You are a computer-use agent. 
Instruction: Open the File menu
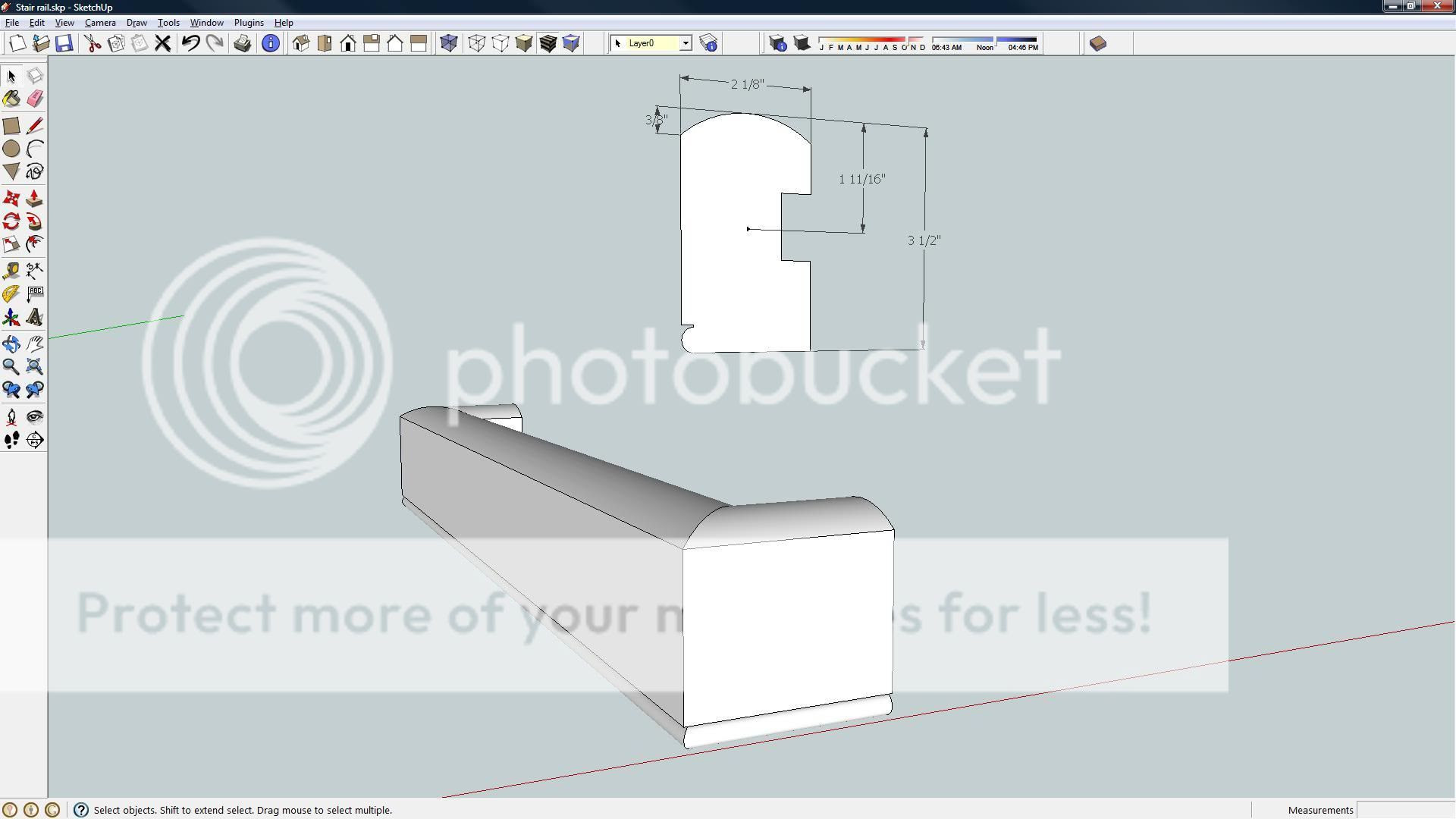click(12, 23)
